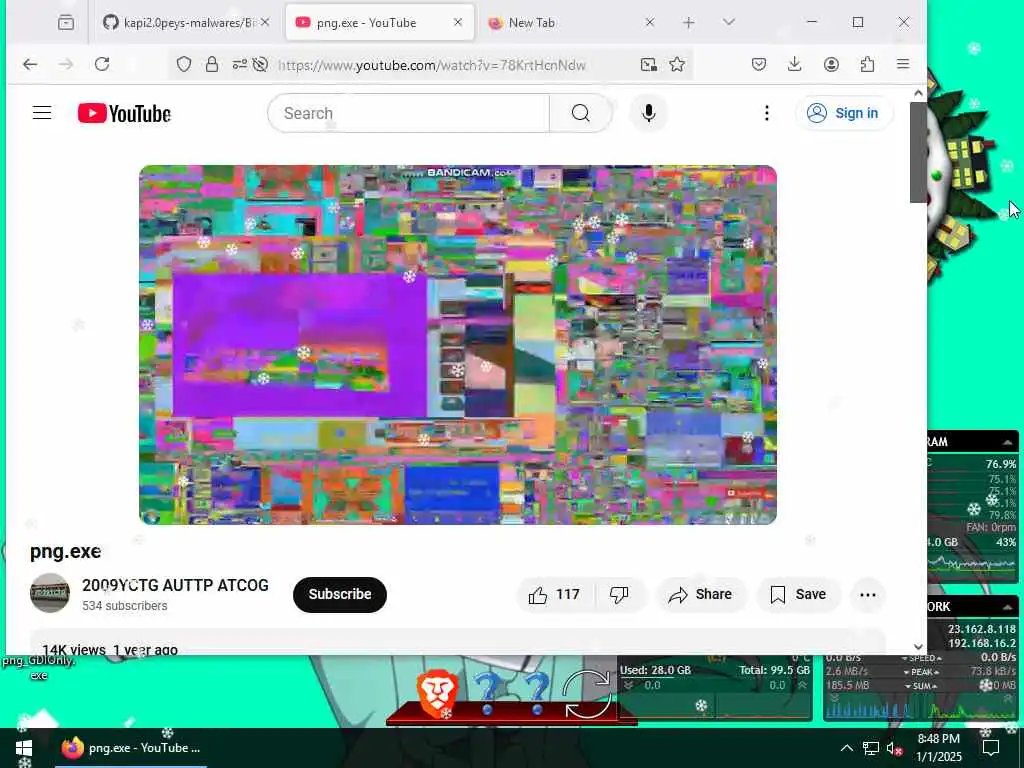1024x768 pixels.
Task: Click the png.exe video player
Action: point(458,345)
